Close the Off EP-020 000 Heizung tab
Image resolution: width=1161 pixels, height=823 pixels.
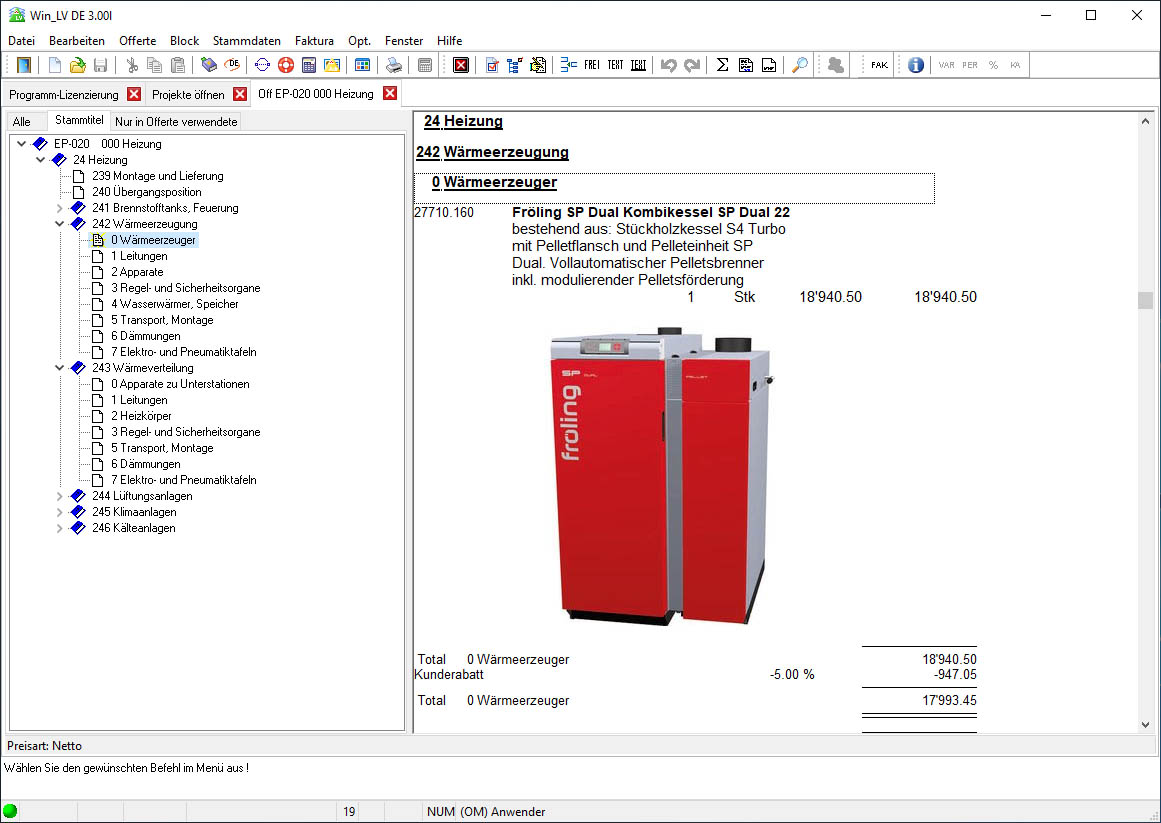pyautogui.click(x=390, y=93)
